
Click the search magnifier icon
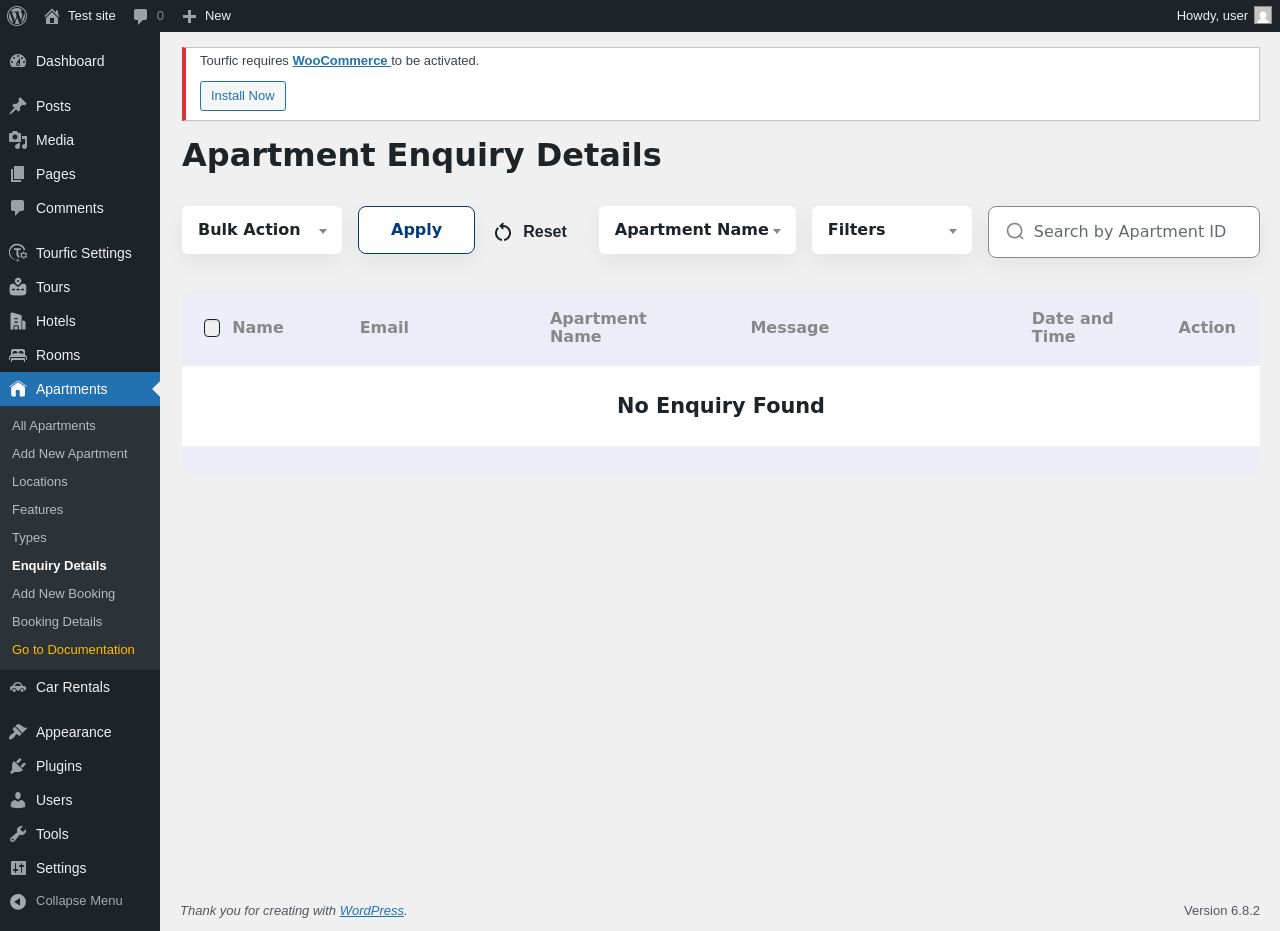coord(1015,232)
